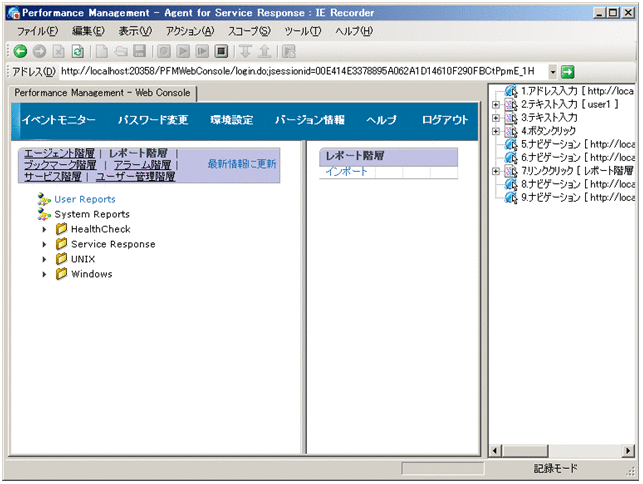Select the Performance Management - Web Console tab
The image size is (643, 484).
pos(103,93)
